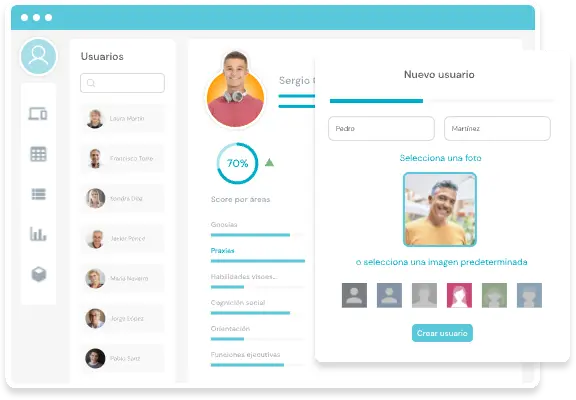This screenshot has height=400, width=576.
Task: Click the Crear usuario button
Action: pyautogui.click(x=442, y=333)
